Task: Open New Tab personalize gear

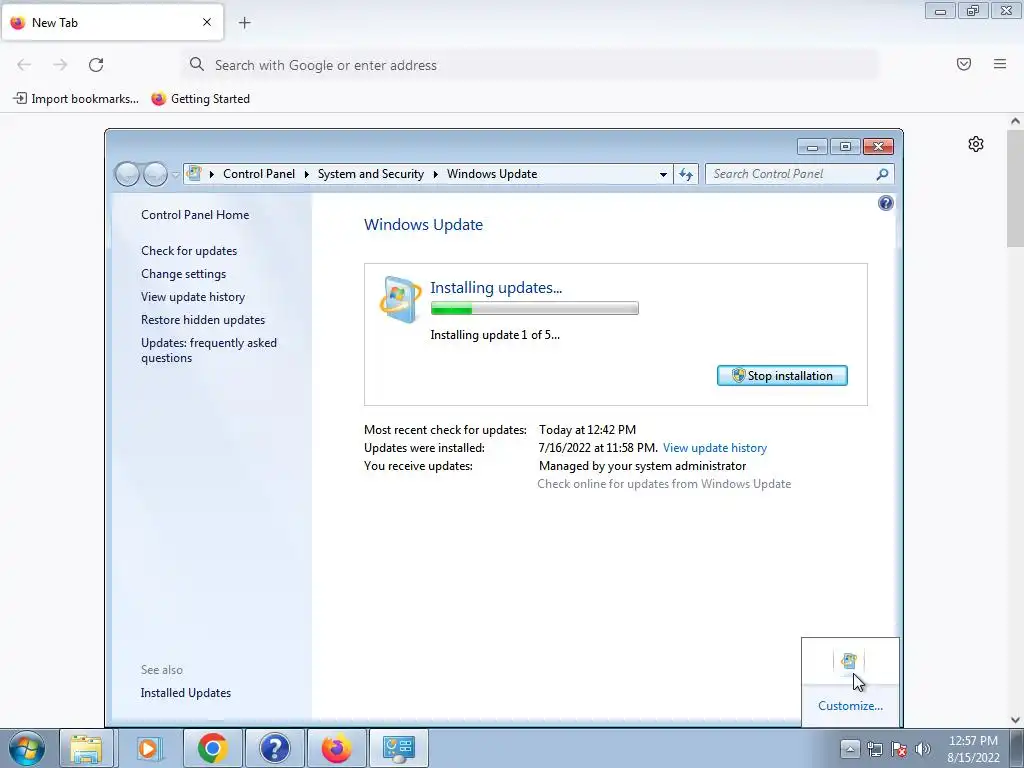Action: click(x=976, y=144)
